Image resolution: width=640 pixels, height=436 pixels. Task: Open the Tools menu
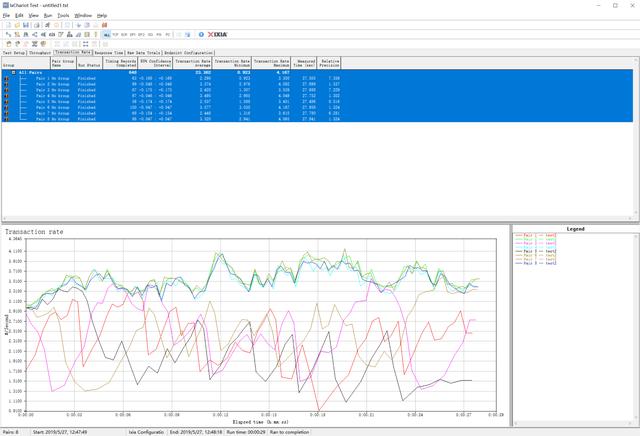click(x=63, y=16)
